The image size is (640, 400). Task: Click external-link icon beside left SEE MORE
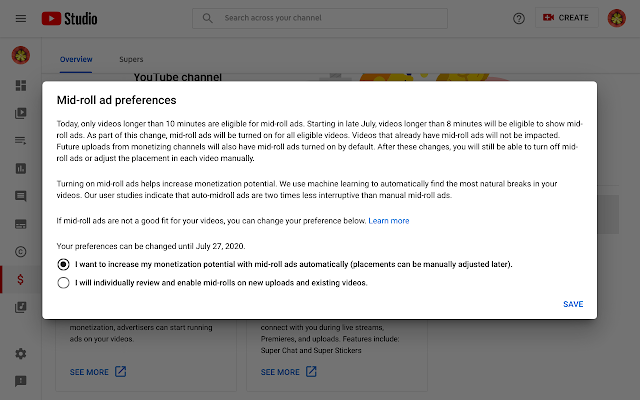(120, 371)
